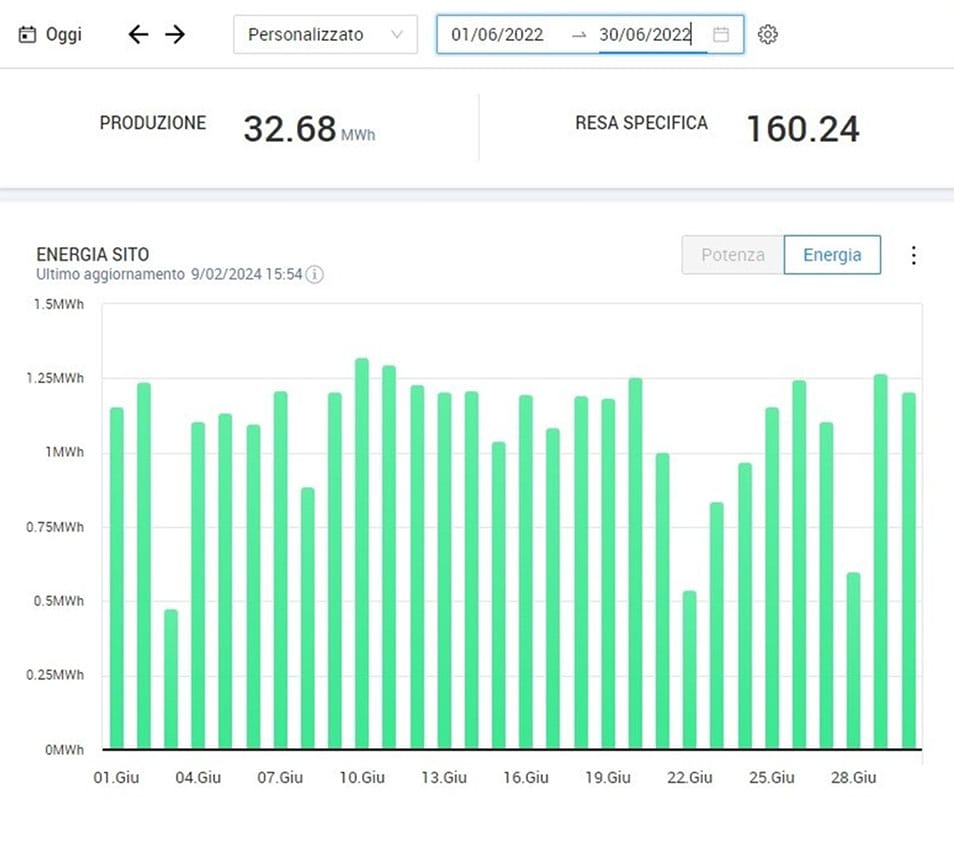Click the dropdown chevron in Personalizzato box
The width and height of the screenshot is (954, 850).
tap(397, 35)
